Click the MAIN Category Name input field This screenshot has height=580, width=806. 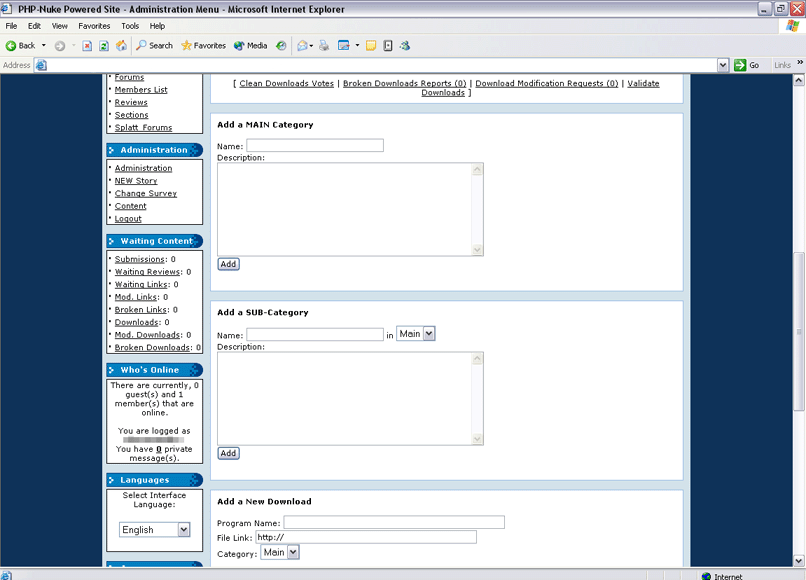tap(315, 146)
